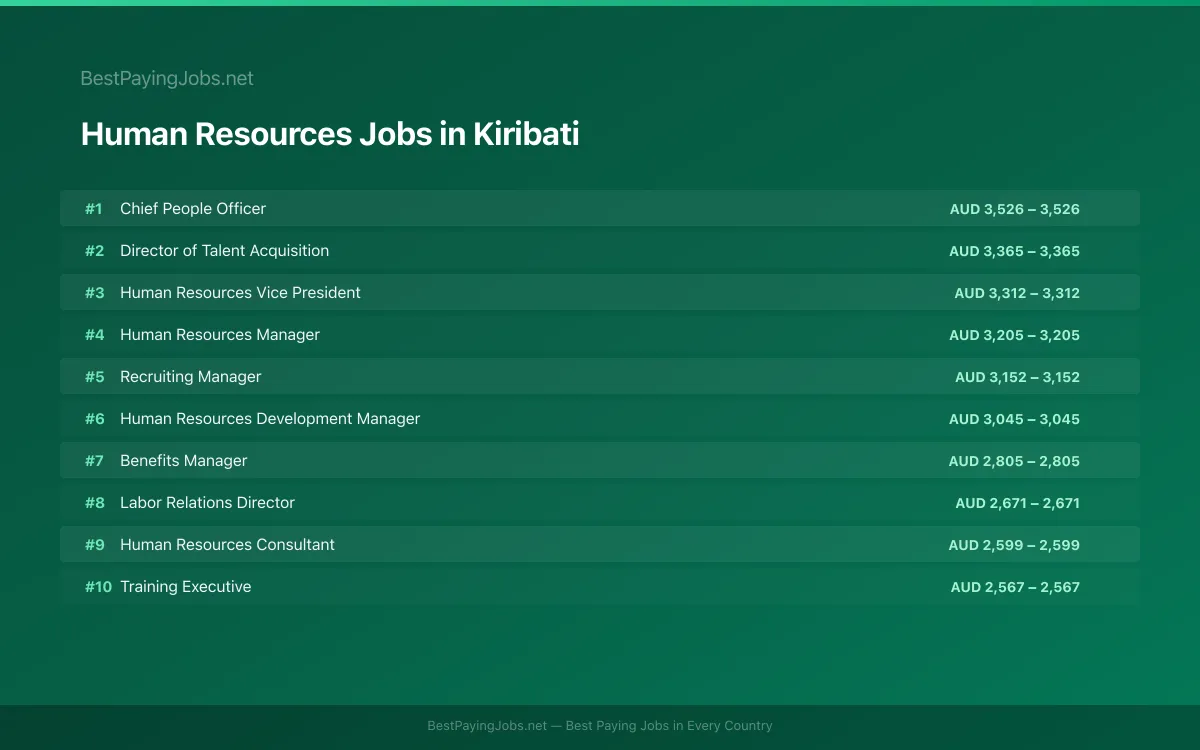The height and width of the screenshot is (750, 1200).
Task: Select Human Resources Development Manager title
Action: (270, 419)
